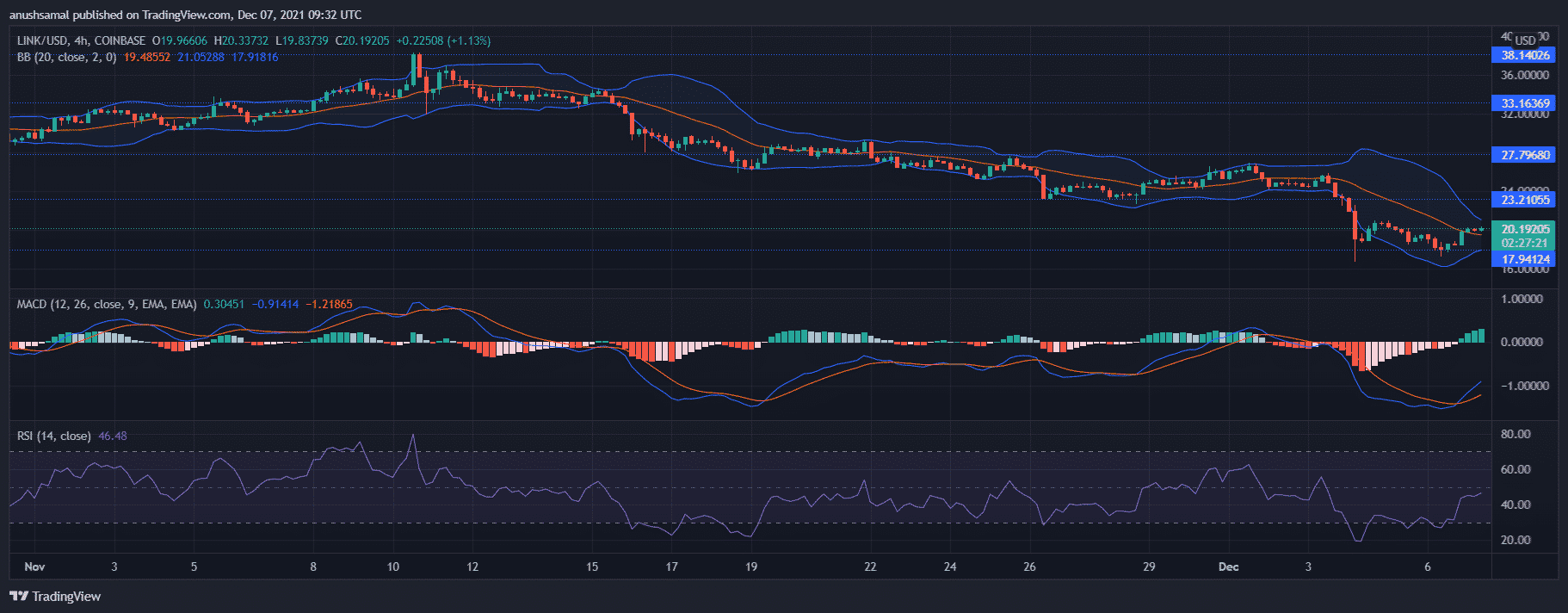Click the MACD (12, 26, close, 9, EMA, EMA) label
Image resolution: width=1568 pixels, height=613 pixels.
[x=107, y=304]
